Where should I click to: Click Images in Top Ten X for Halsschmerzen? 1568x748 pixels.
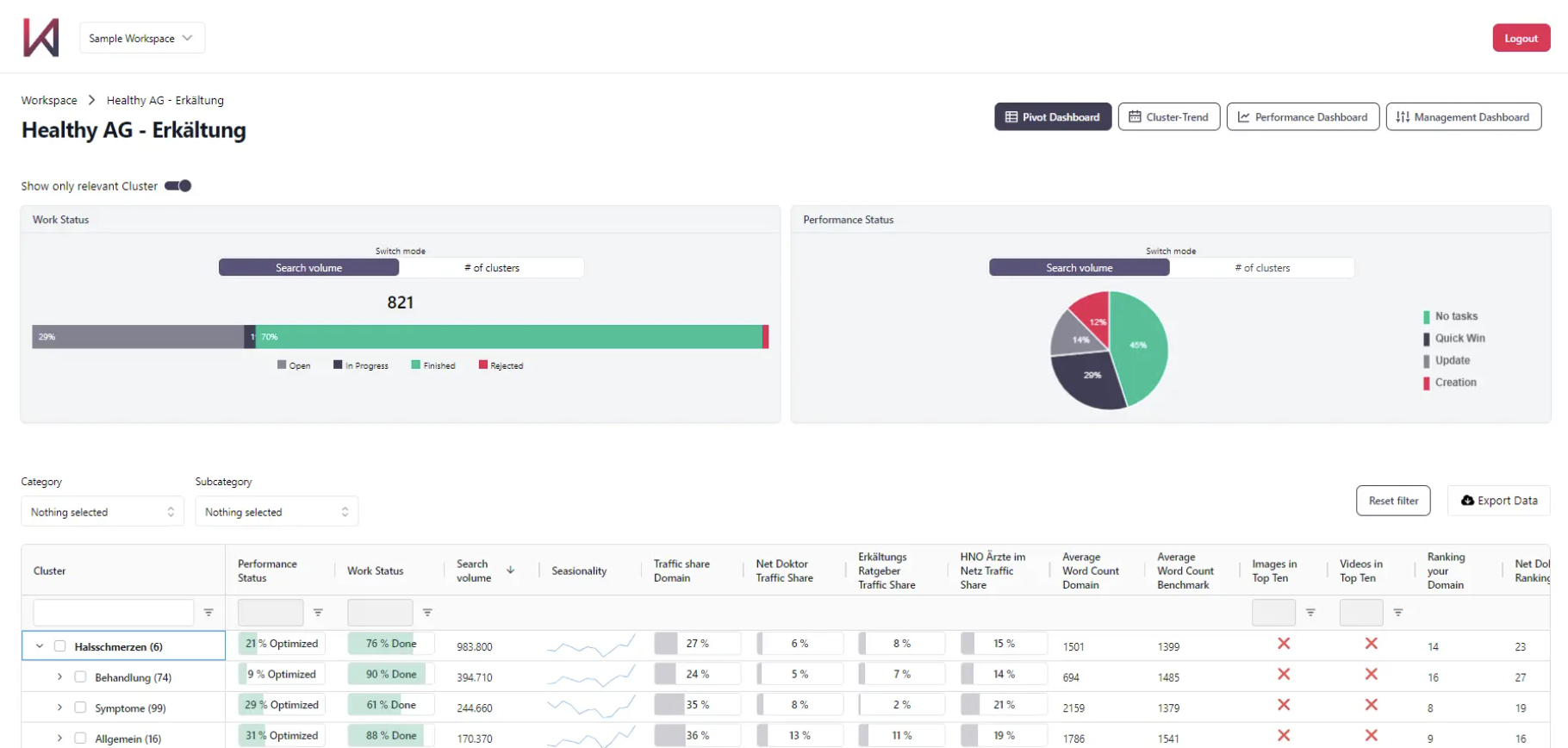(1284, 644)
